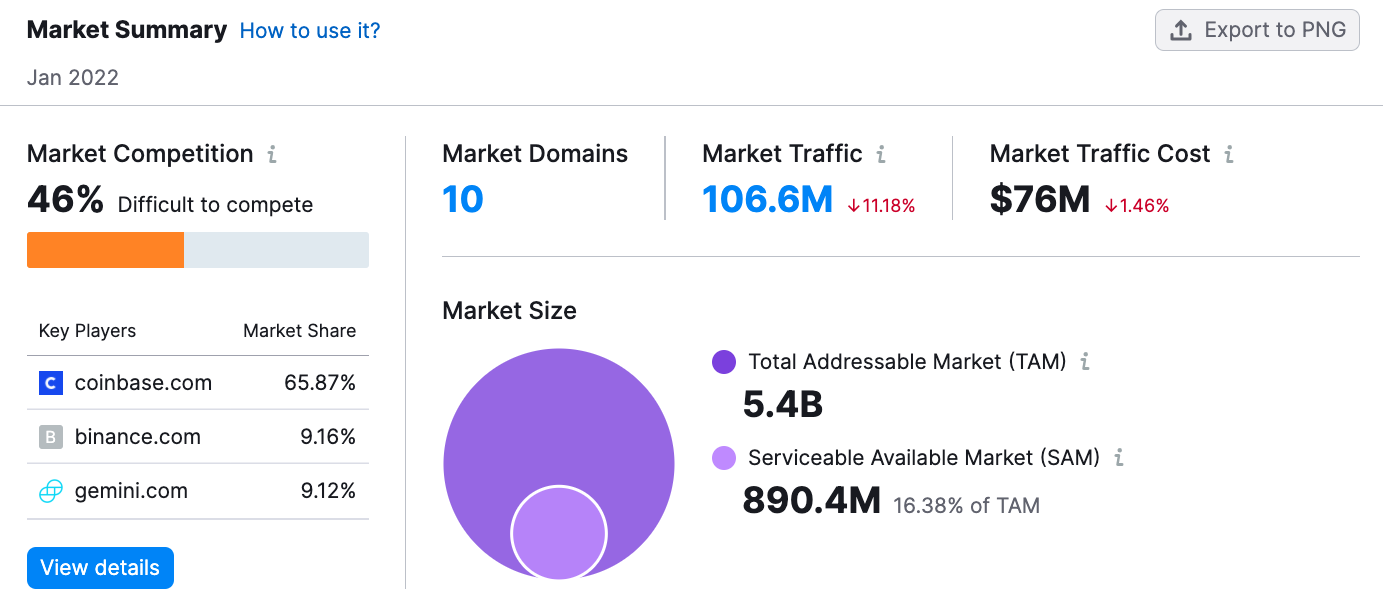Click the small SAM circle in the chart

point(559,535)
